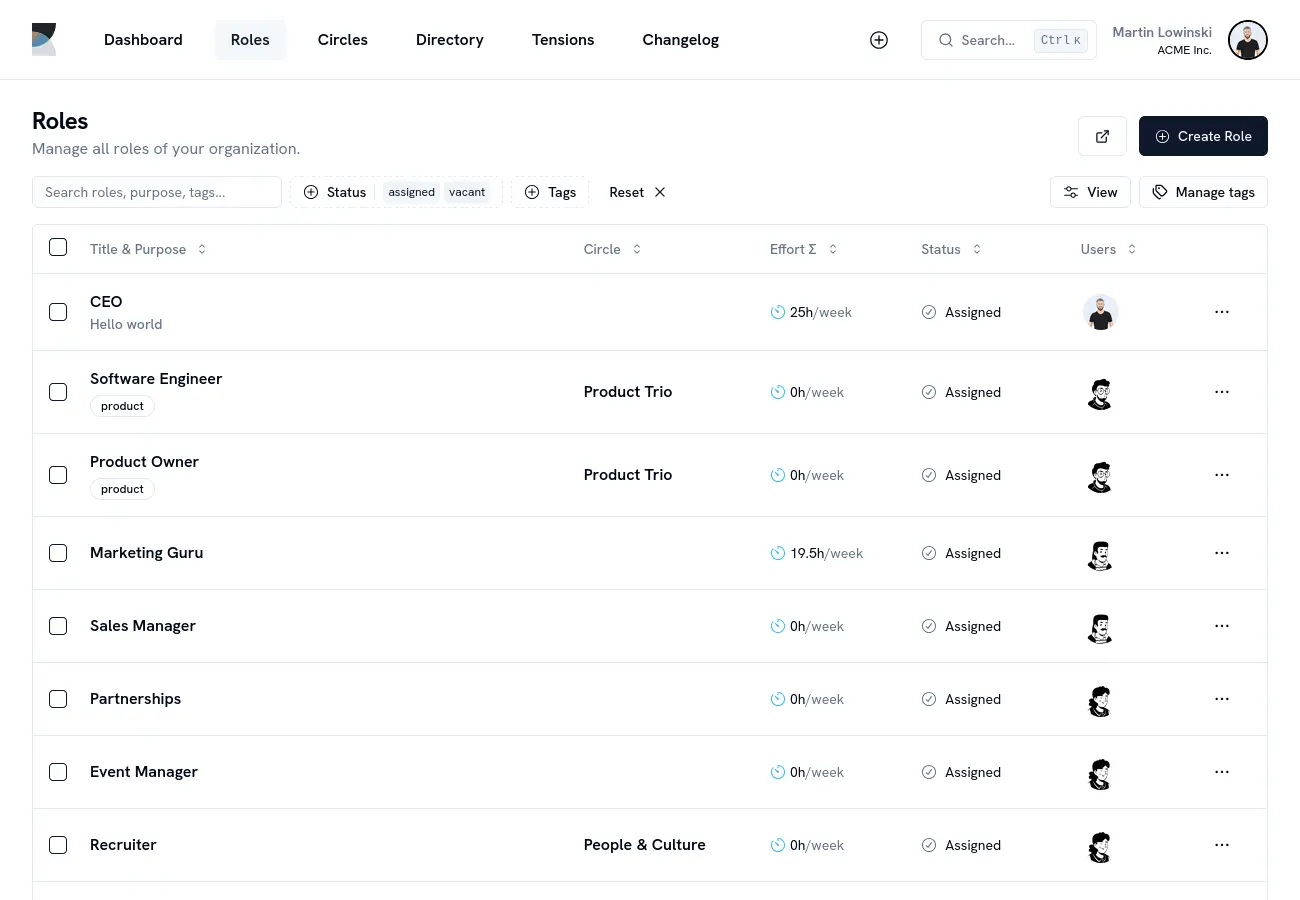Click the user avatar in Partnerships row
Screen dimensions: 1300x900
point(1100,700)
